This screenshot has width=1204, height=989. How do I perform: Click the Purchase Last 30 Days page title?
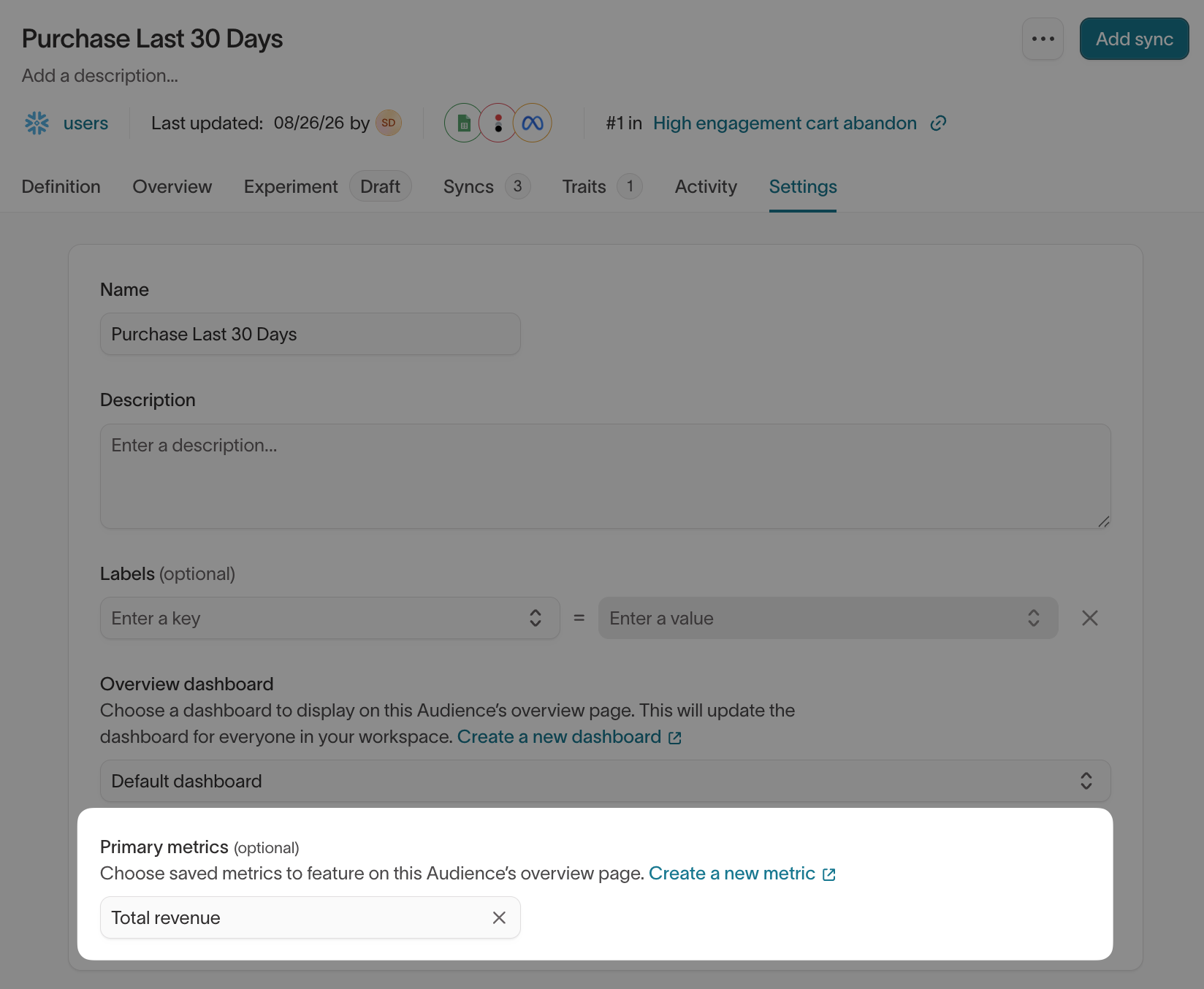coord(152,39)
